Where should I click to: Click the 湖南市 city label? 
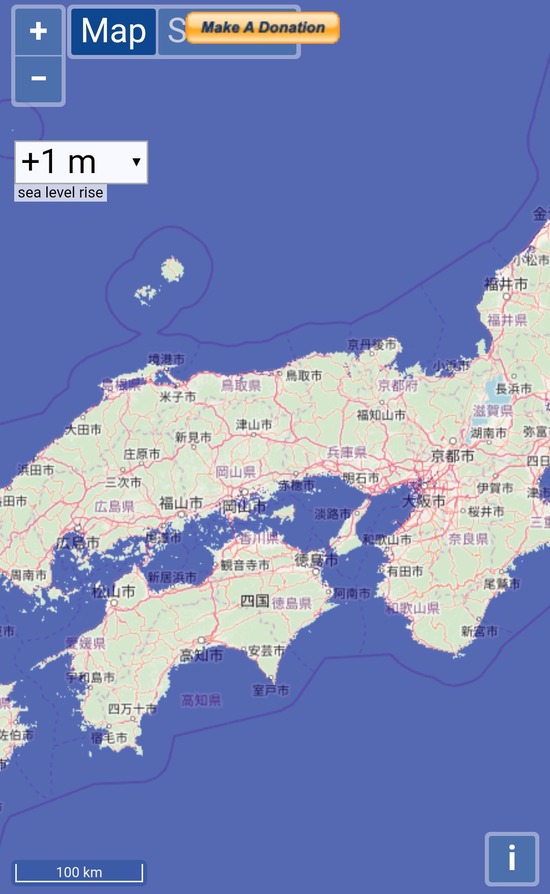[x=488, y=433]
